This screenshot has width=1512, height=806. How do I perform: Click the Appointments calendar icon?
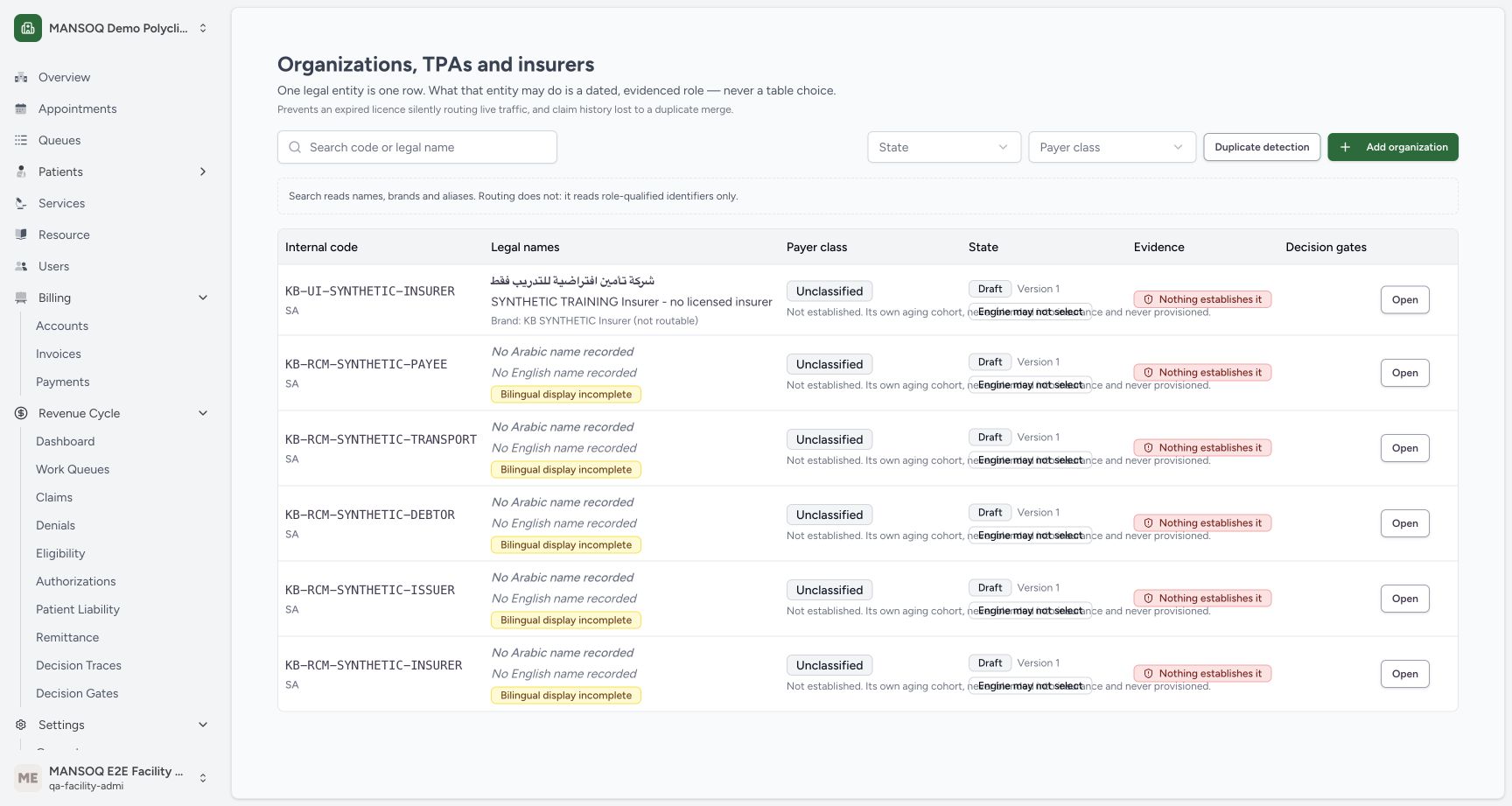tap(21, 109)
